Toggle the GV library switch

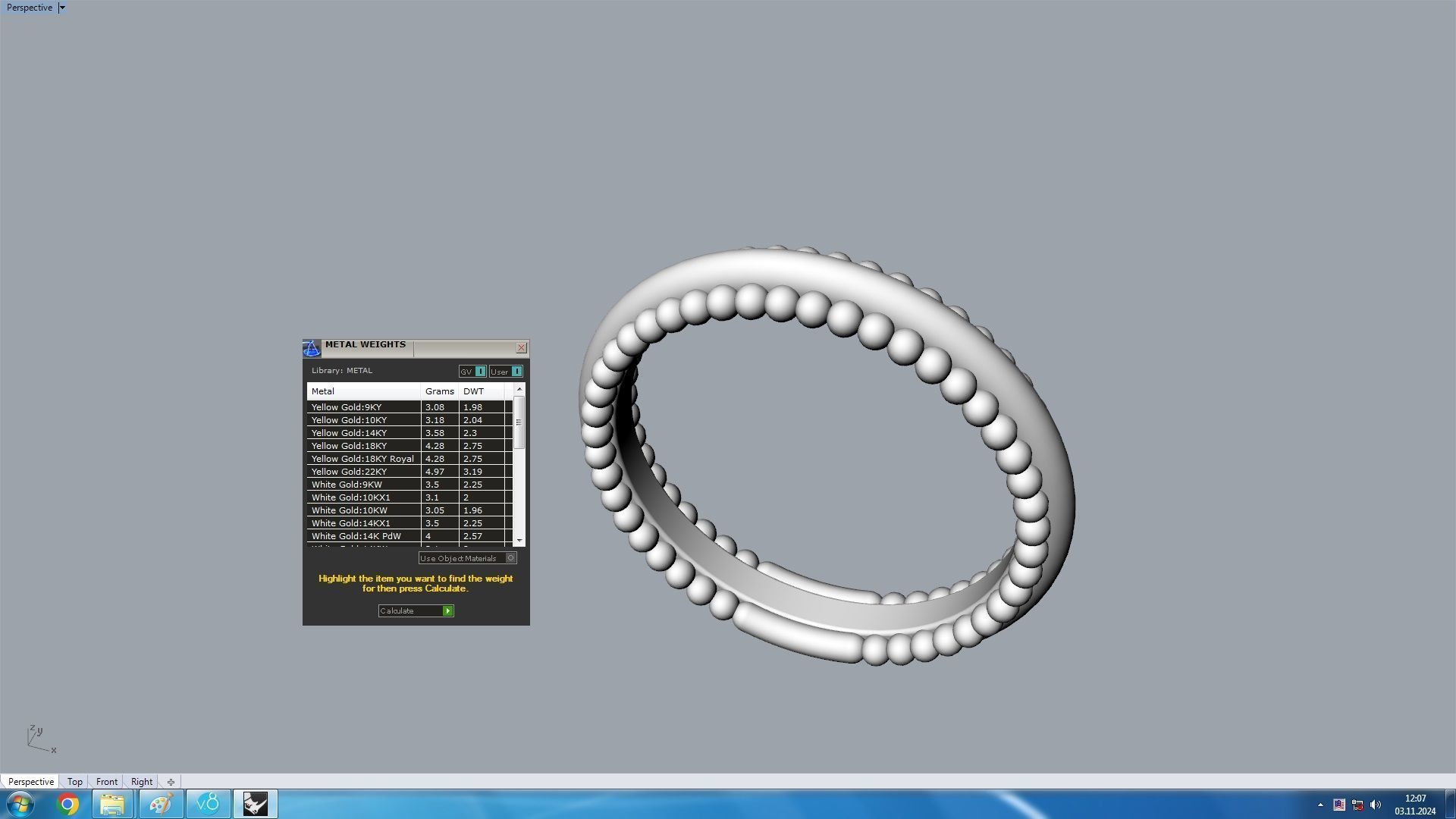pyautogui.click(x=472, y=372)
